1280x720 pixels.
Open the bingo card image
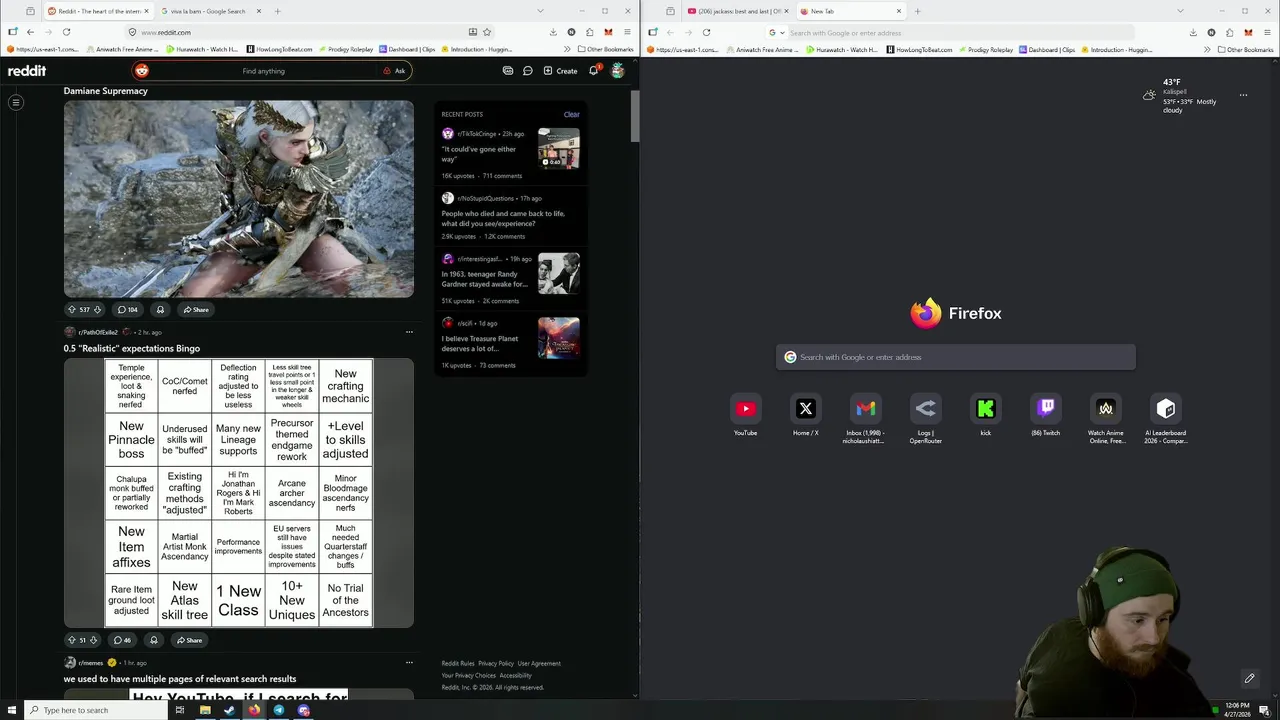pos(239,493)
